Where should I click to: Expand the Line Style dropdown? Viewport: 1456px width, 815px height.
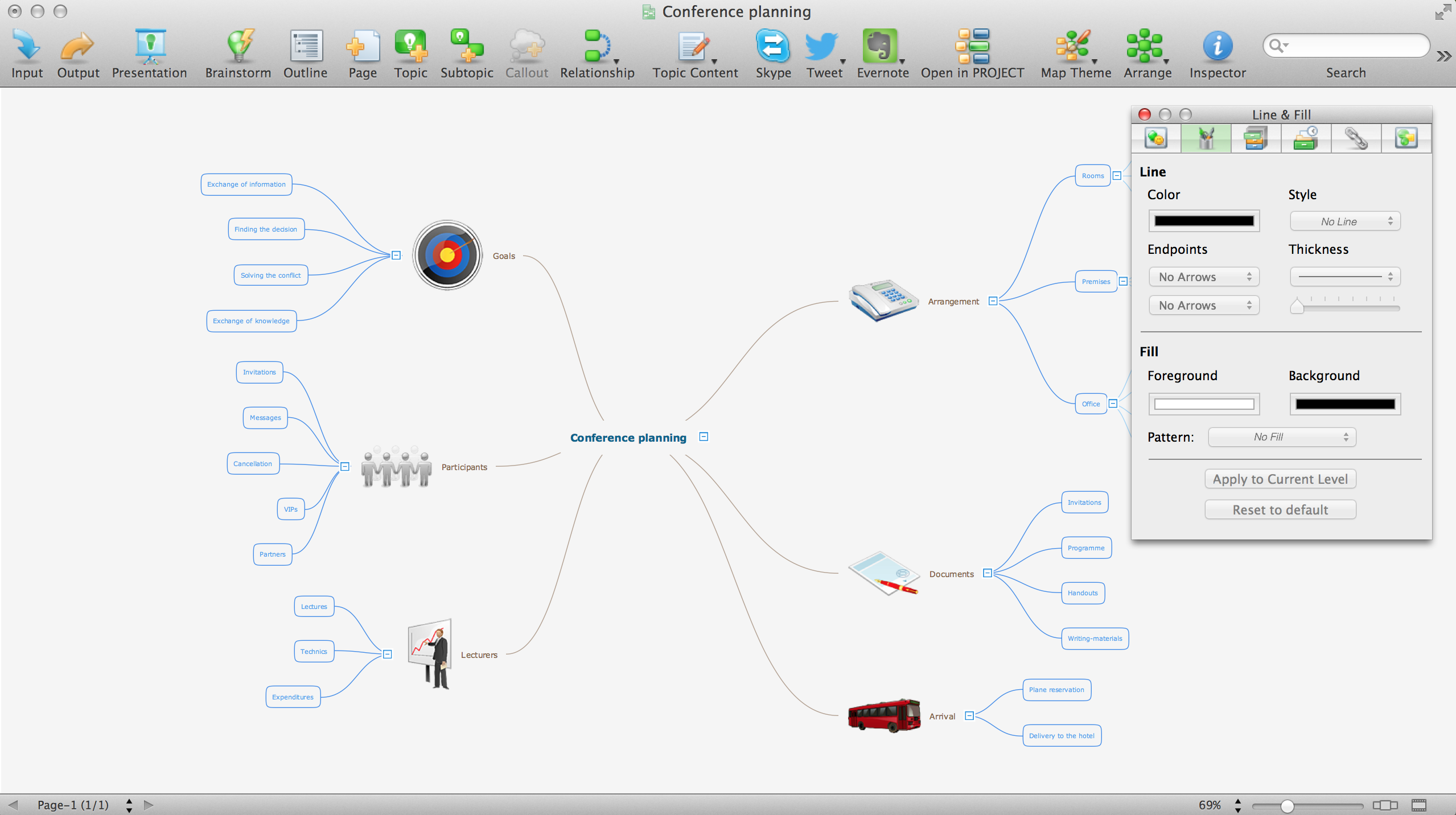[x=1345, y=221]
